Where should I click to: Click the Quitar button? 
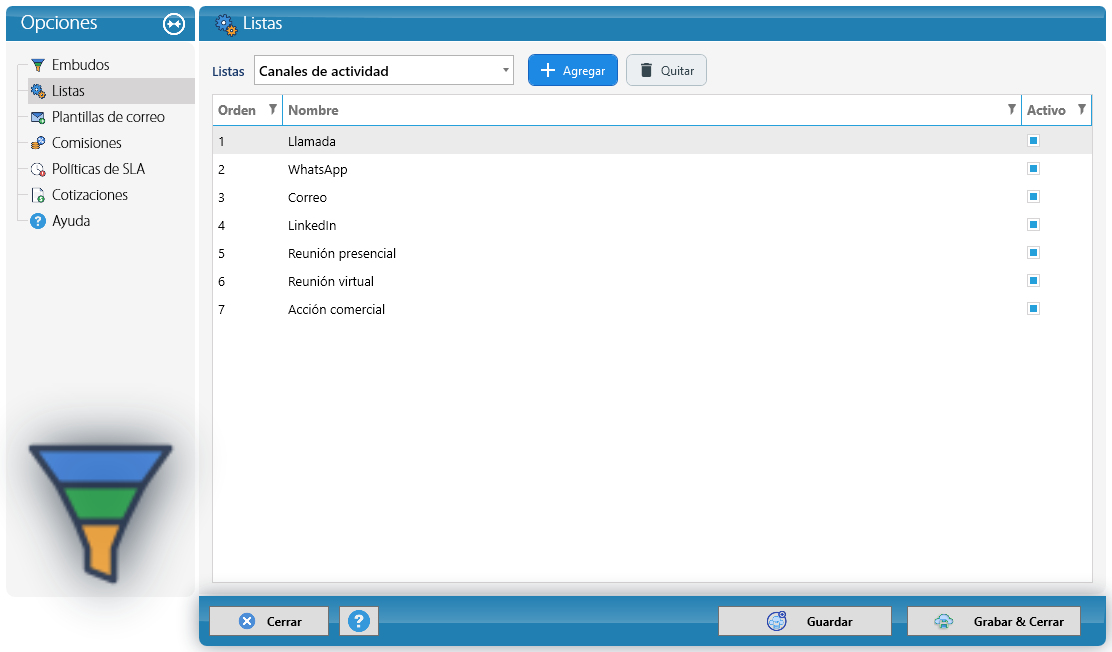[x=666, y=70]
